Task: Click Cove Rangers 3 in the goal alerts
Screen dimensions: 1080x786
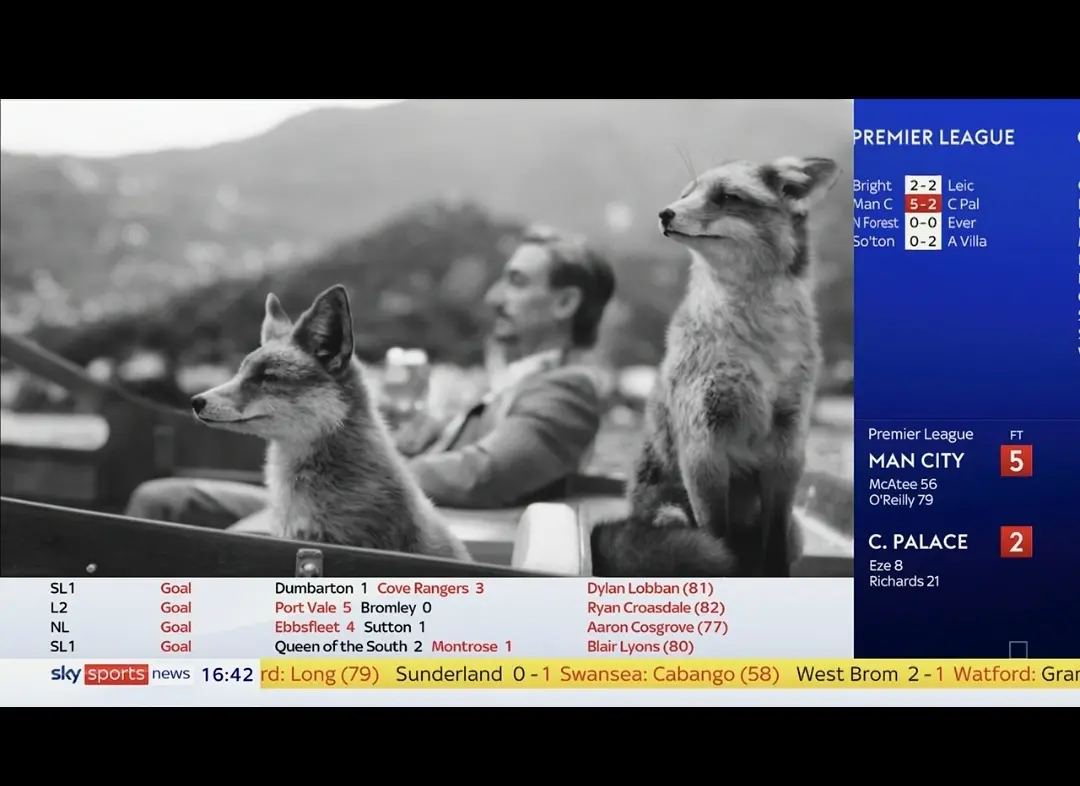Action: coord(430,588)
